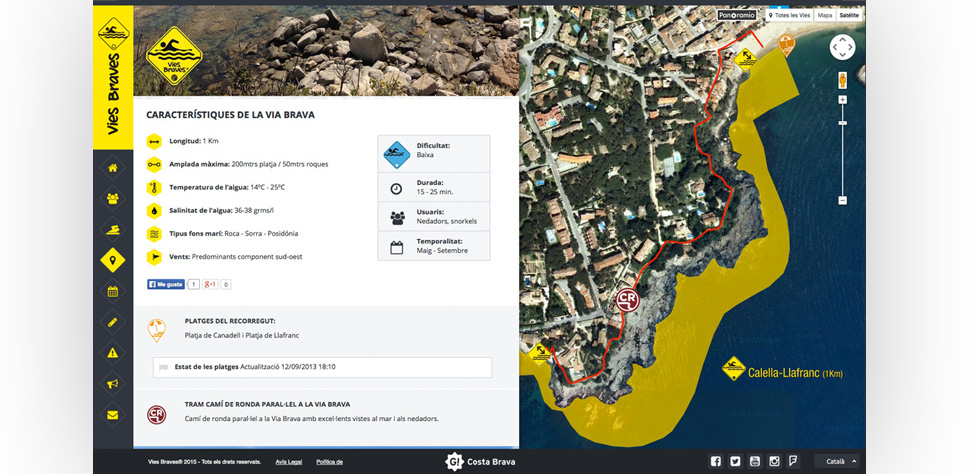The image size is (980, 474).
Task: Click the YouTube icon in footer
Action: point(754,461)
